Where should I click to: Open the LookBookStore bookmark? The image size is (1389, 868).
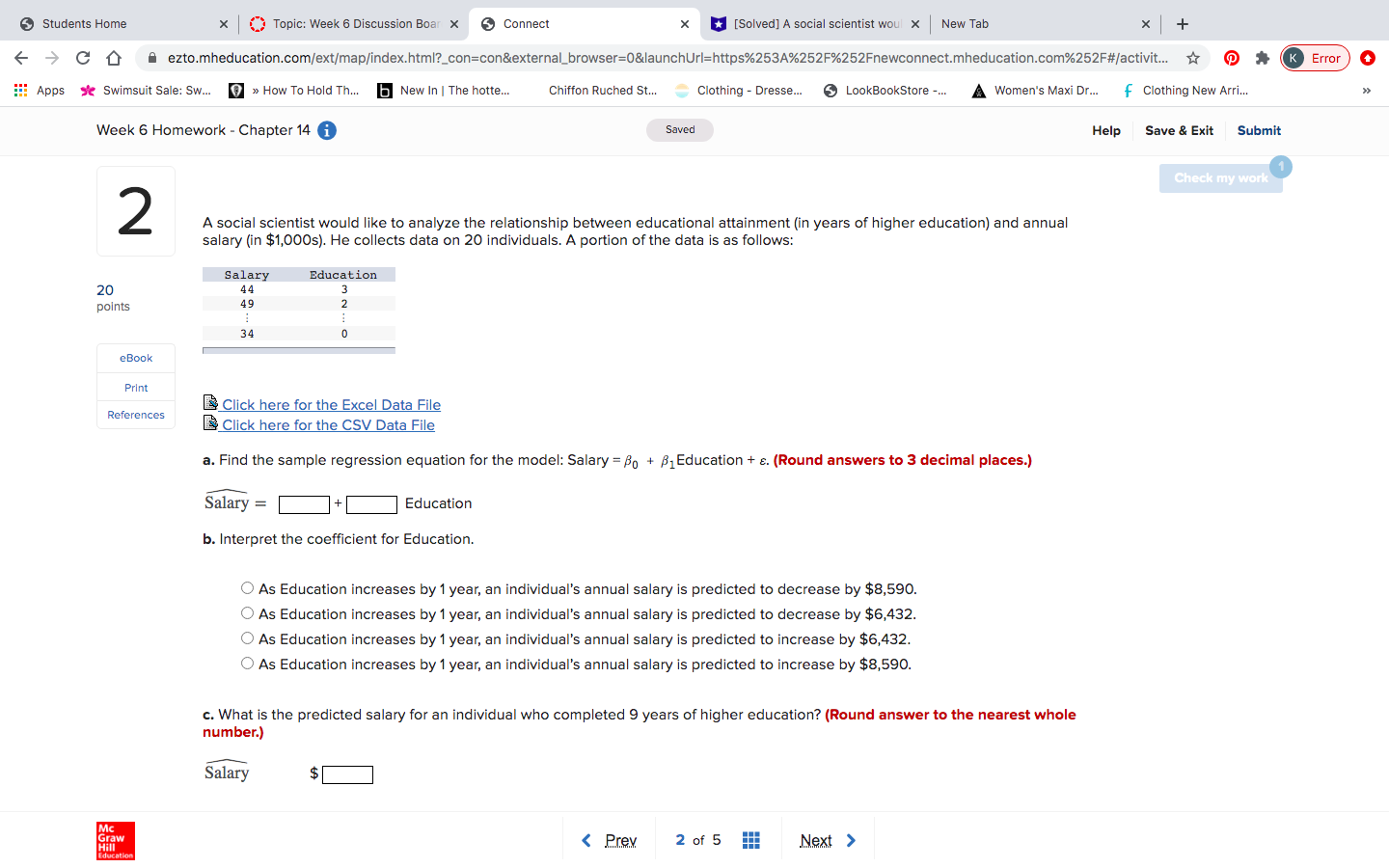(885, 91)
